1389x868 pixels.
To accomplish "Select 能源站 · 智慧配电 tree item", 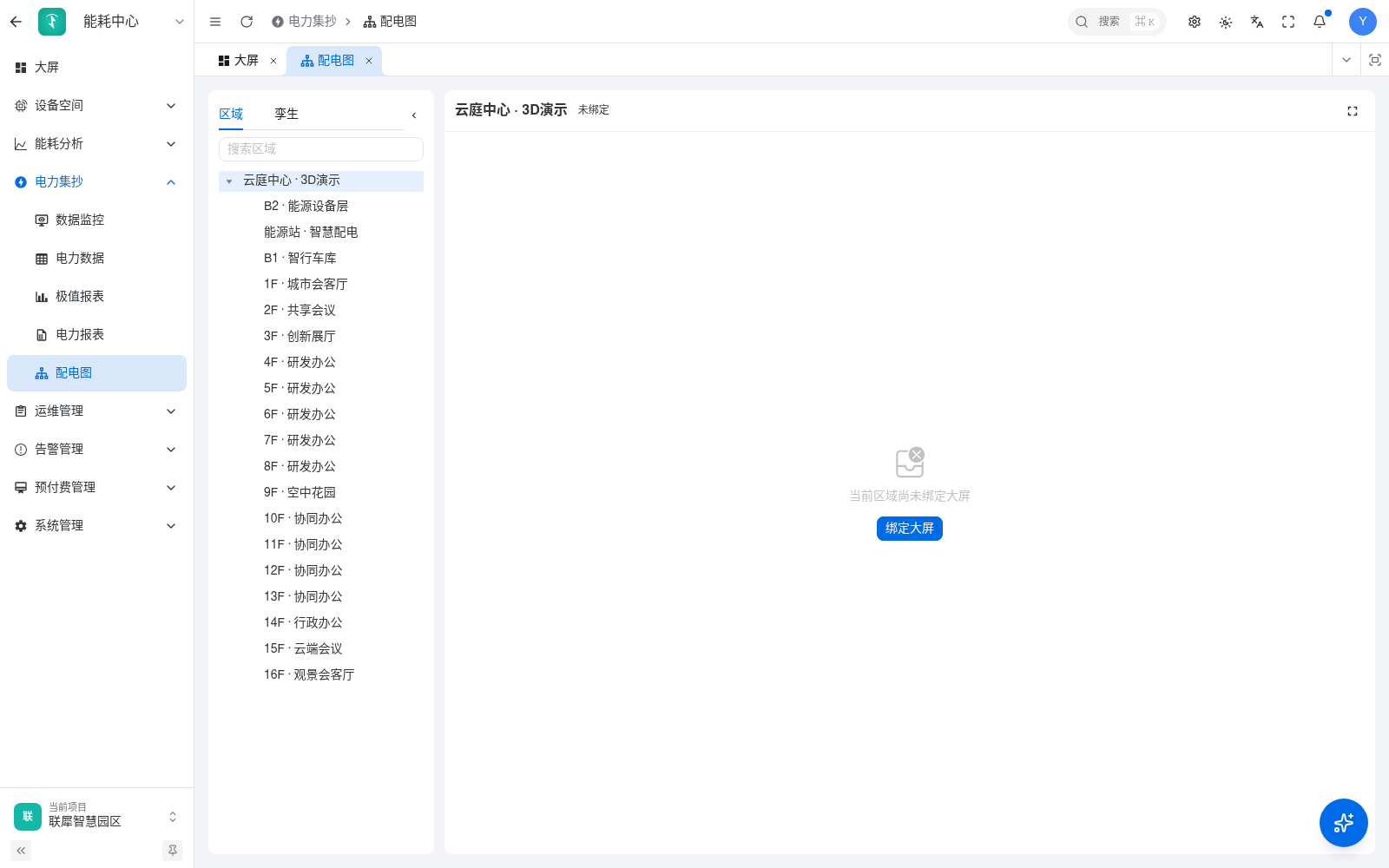I will [x=311, y=232].
